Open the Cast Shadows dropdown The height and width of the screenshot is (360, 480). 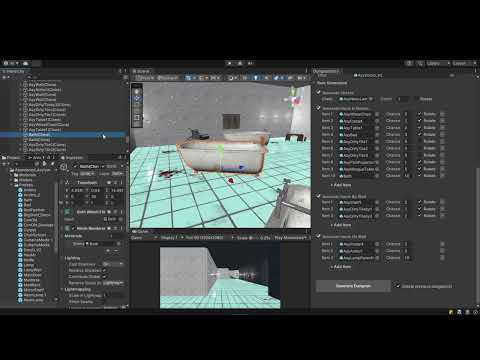[x=113, y=264]
